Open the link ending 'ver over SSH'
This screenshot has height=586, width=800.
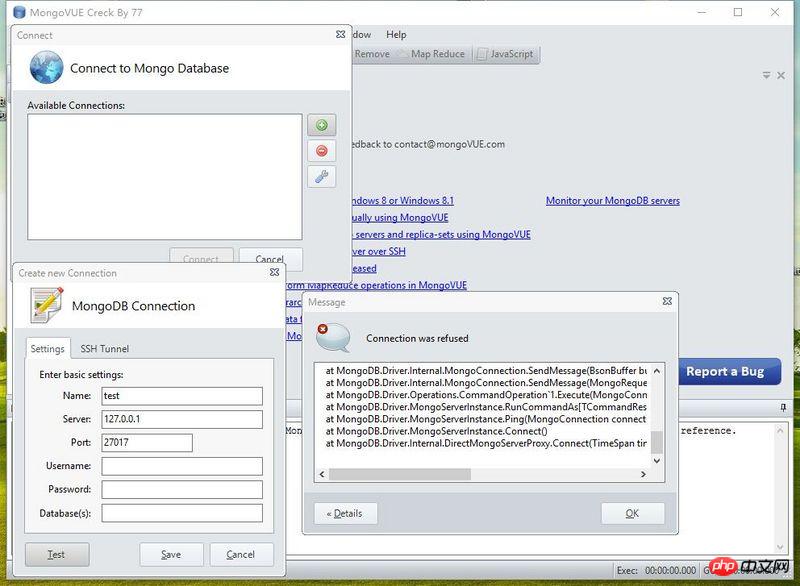coord(379,251)
